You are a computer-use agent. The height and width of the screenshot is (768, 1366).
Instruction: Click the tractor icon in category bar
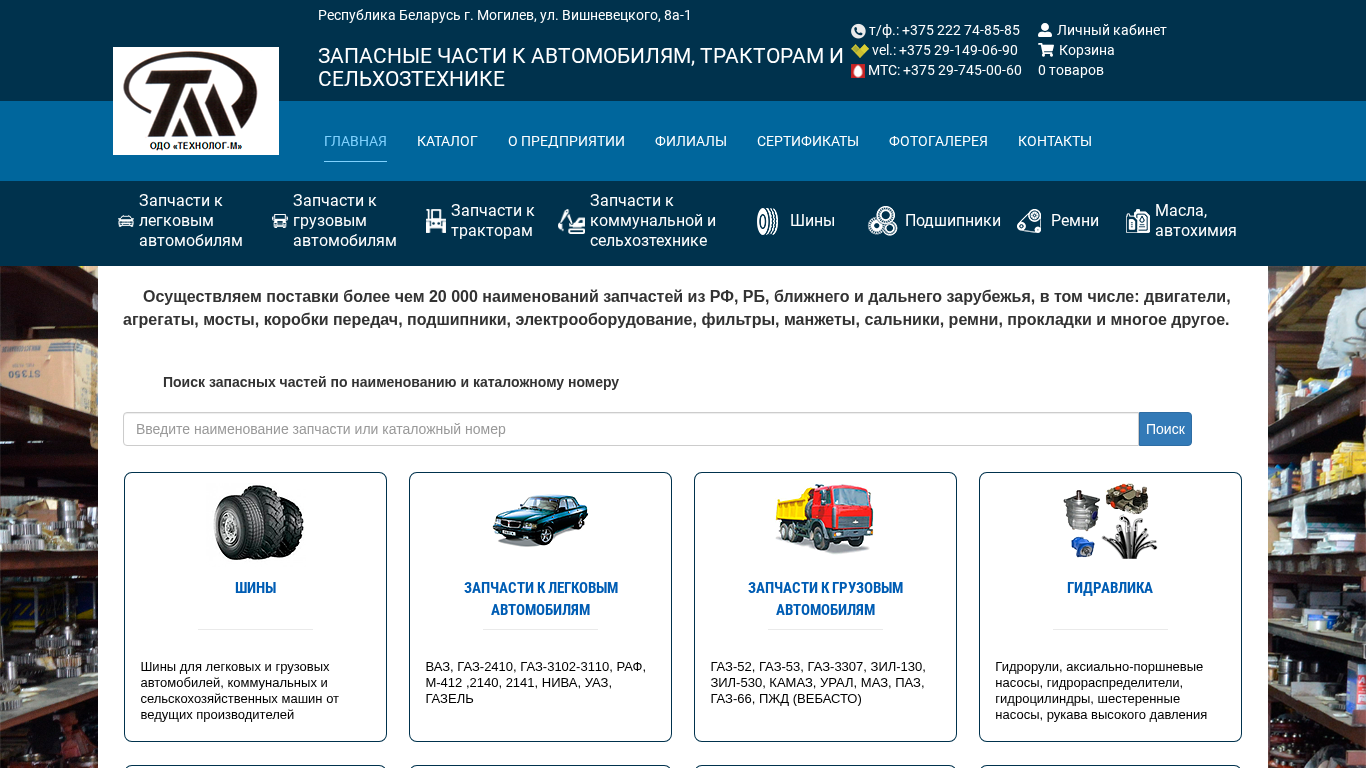[436, 221]
